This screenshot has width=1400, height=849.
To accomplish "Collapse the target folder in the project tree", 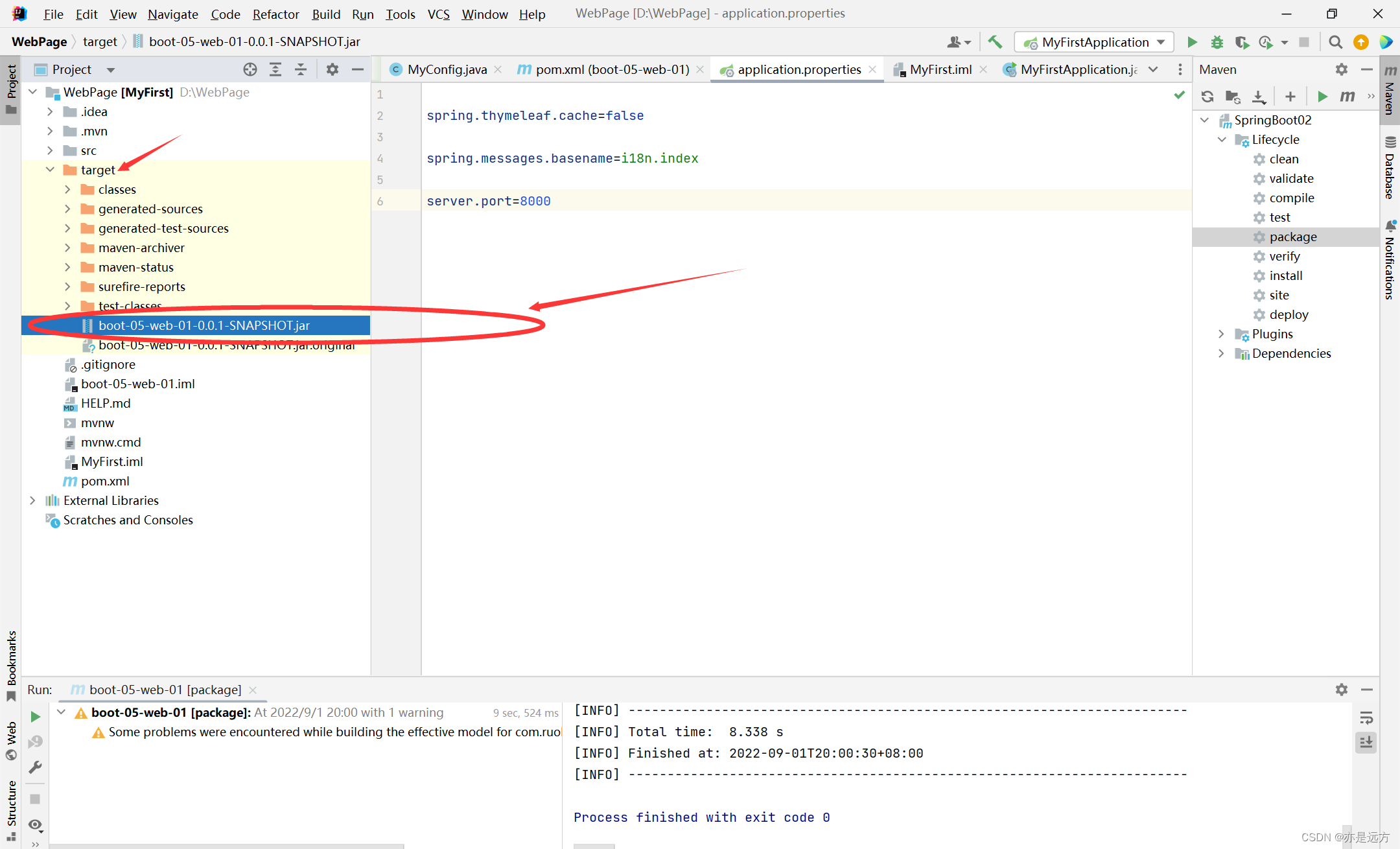I will [50, 170].
